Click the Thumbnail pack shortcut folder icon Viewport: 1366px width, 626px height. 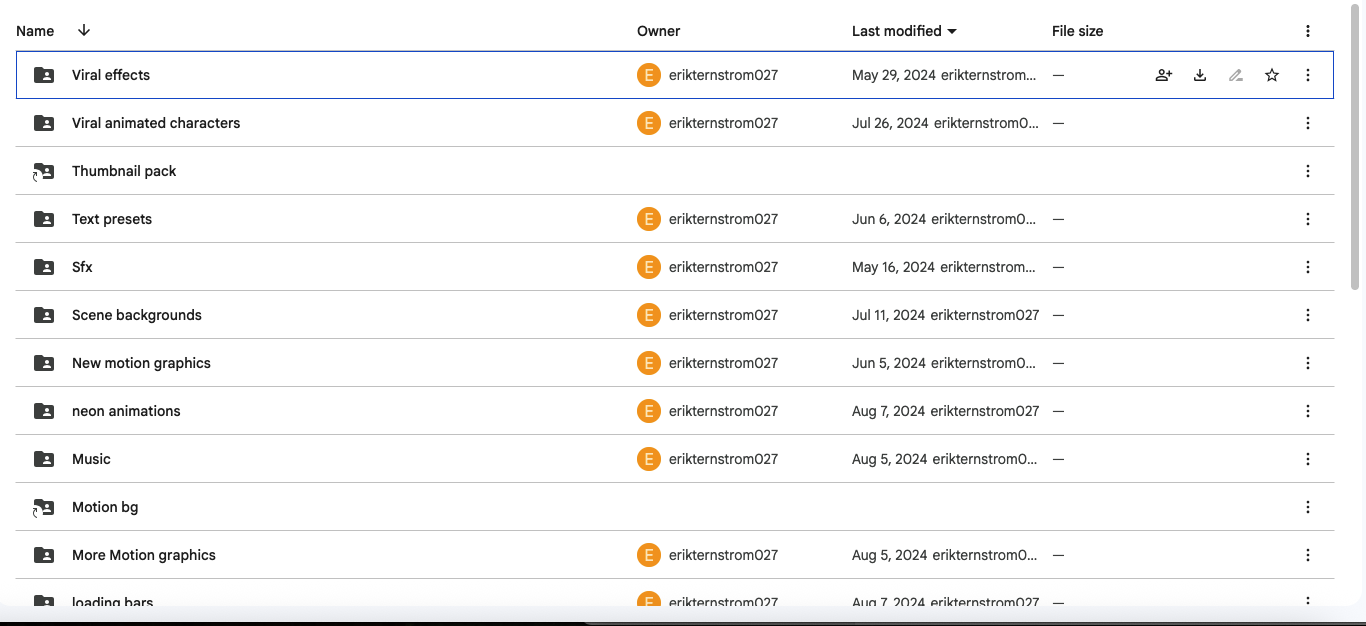click(x=44, y=171)
